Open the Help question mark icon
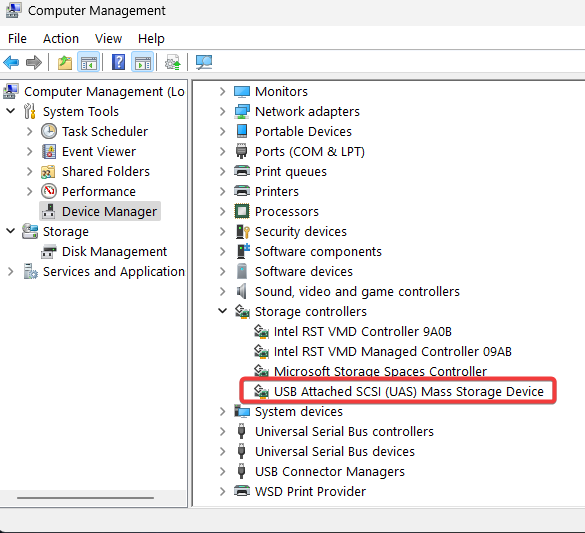585x533 pixels. tap(118, 62)
